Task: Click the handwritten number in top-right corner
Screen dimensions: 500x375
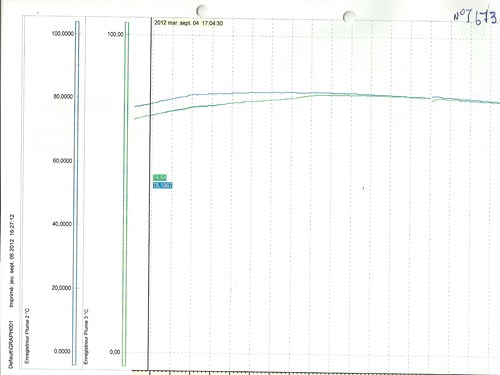Action: (475, 16)
